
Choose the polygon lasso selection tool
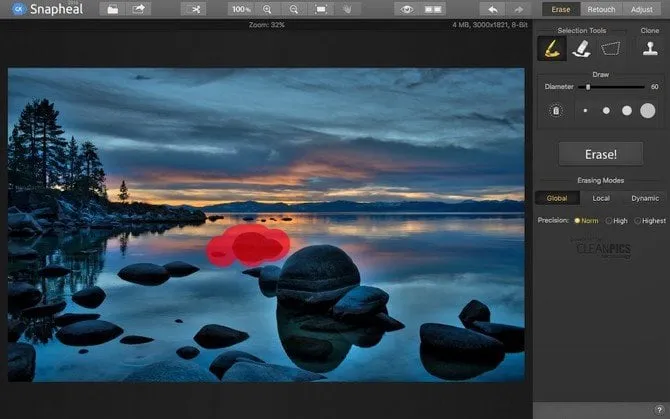[x=611, y=48]
